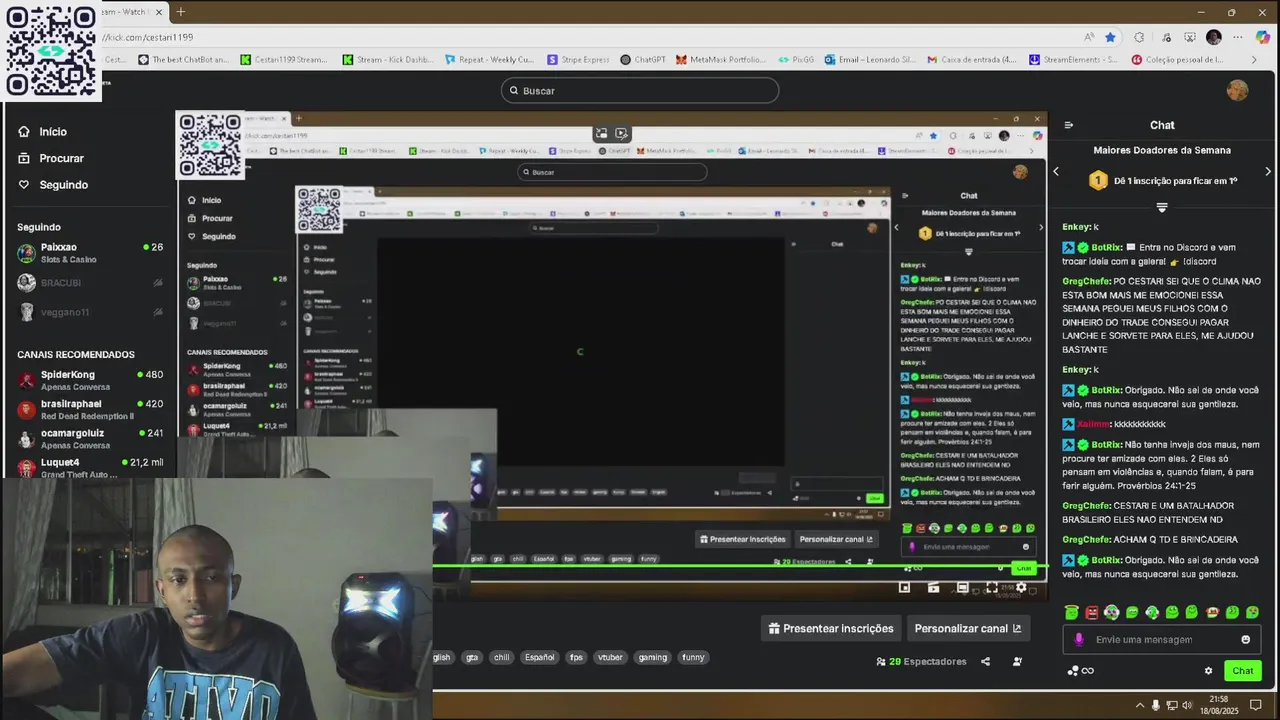Open the Copilot icon in browser
Screen dimensions: 1280x720
click(x=1263, y=37)
